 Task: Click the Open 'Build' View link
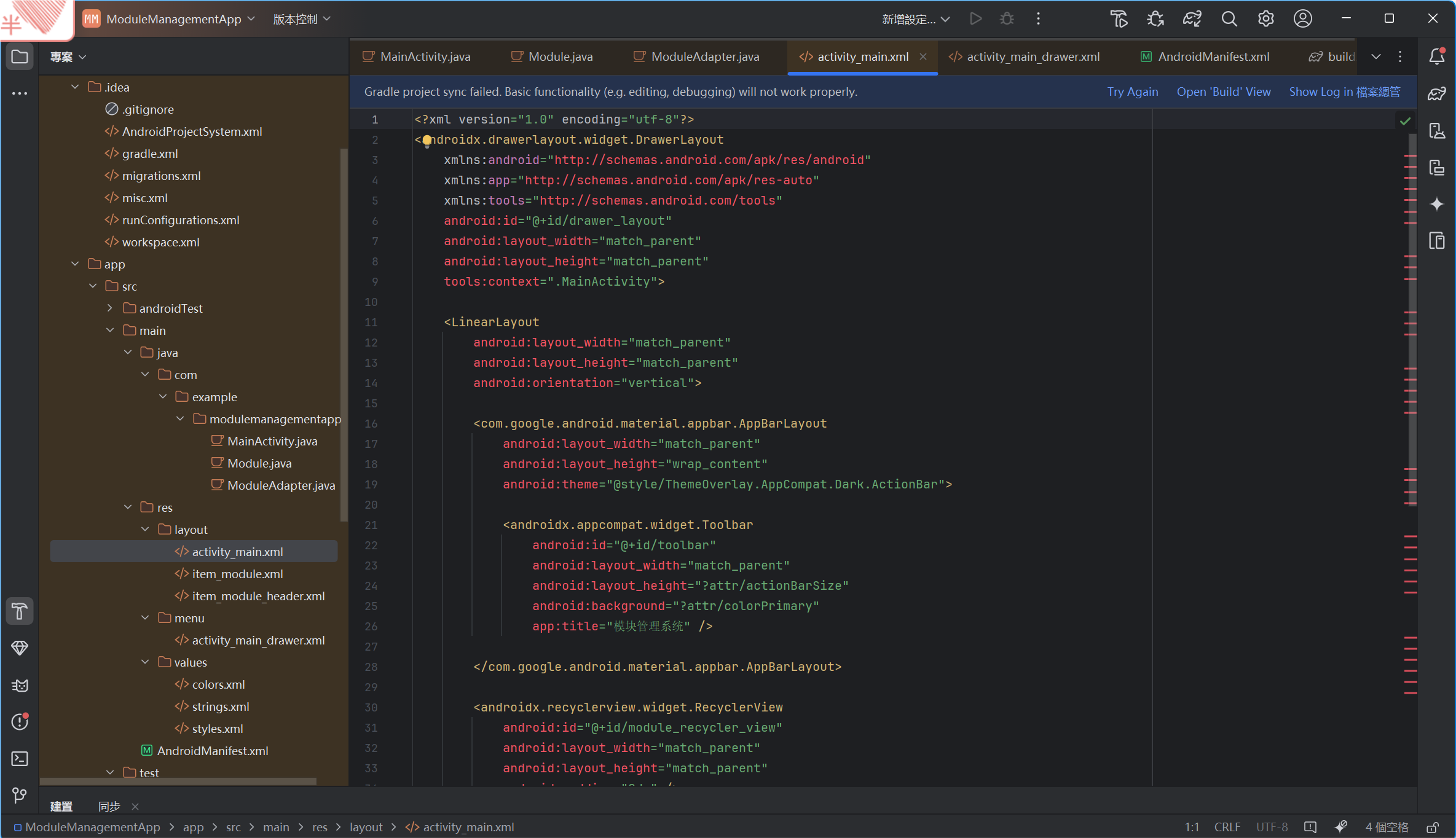point(1223,92)
